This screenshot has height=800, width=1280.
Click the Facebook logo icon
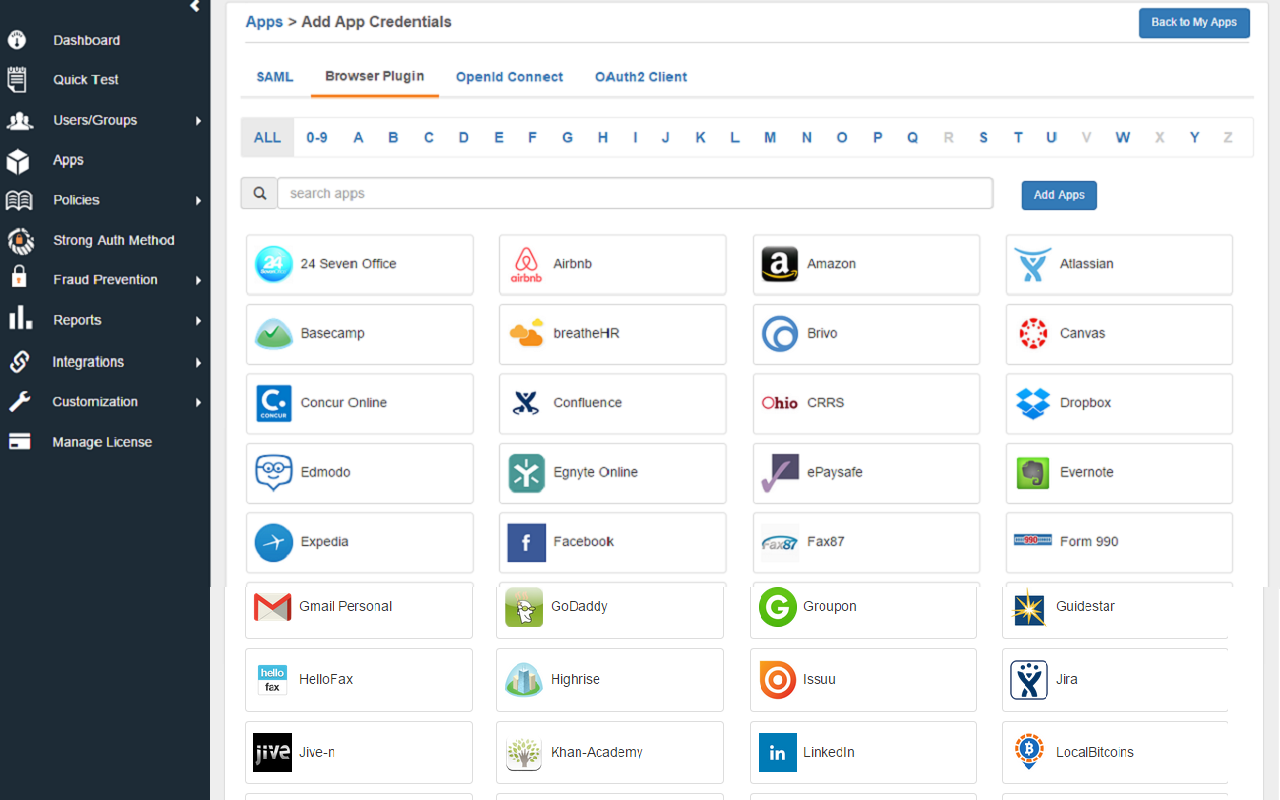(526, 542)
